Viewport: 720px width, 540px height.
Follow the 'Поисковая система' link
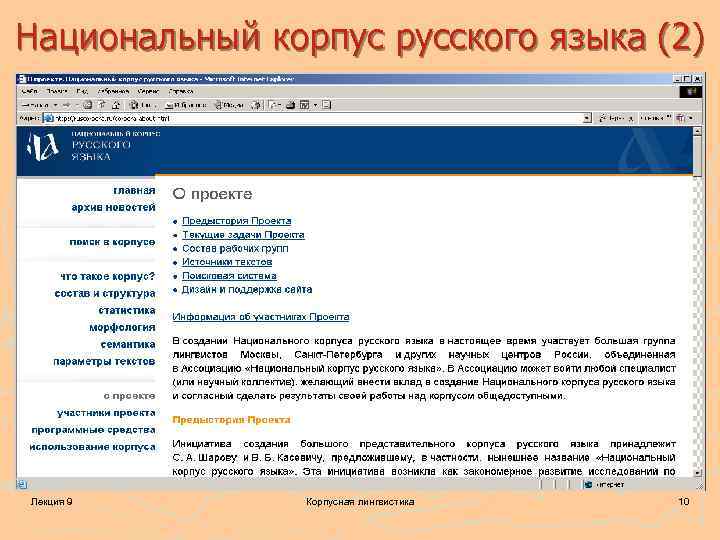(229, 276)
